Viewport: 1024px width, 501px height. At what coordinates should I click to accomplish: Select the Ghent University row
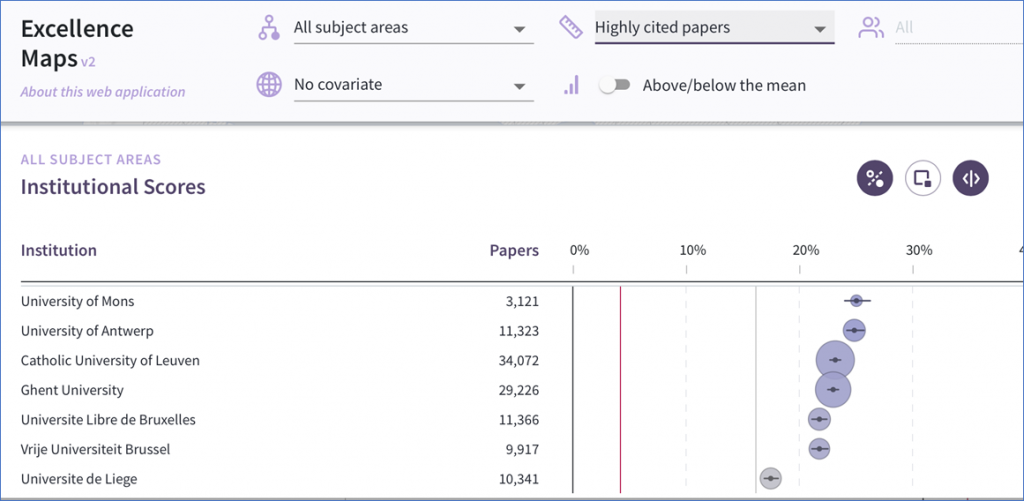coord(522,390)
